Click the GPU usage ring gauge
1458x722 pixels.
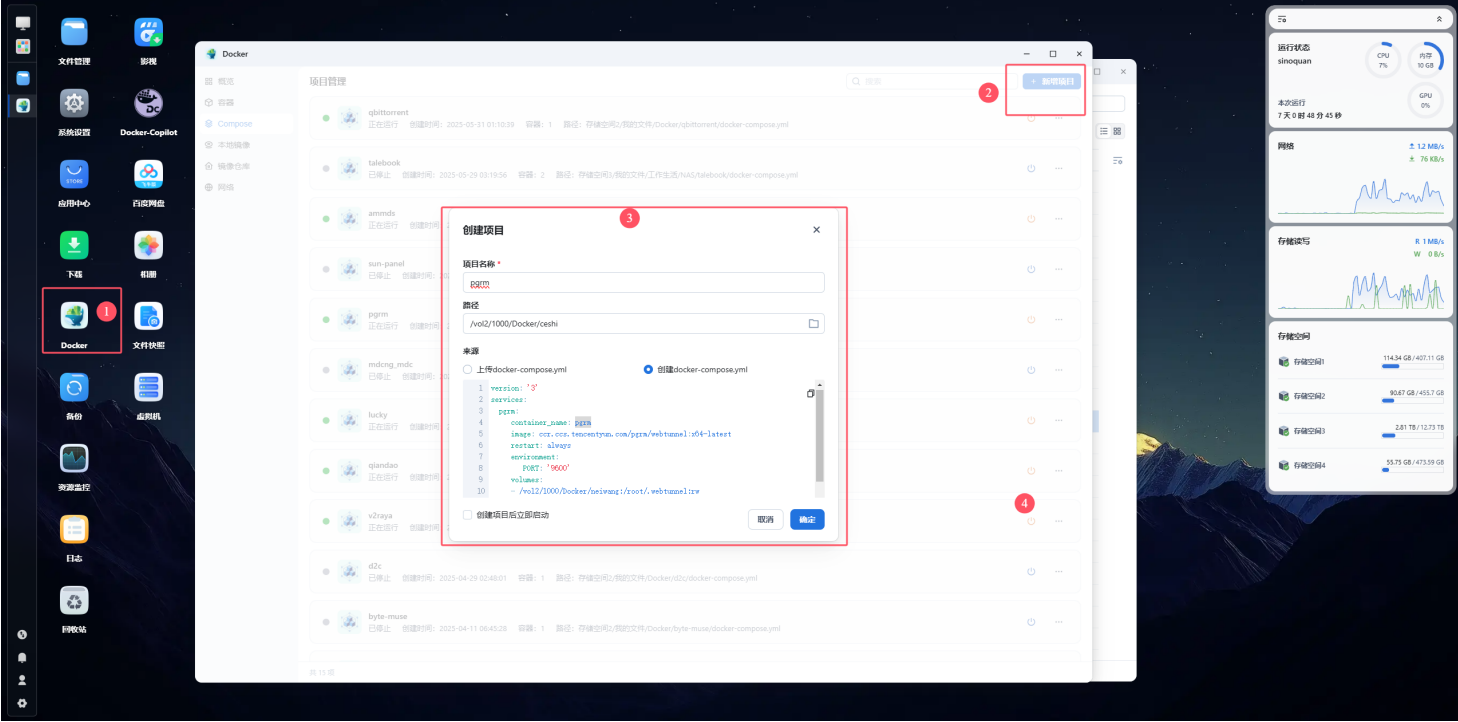(x=1425, y=100)
